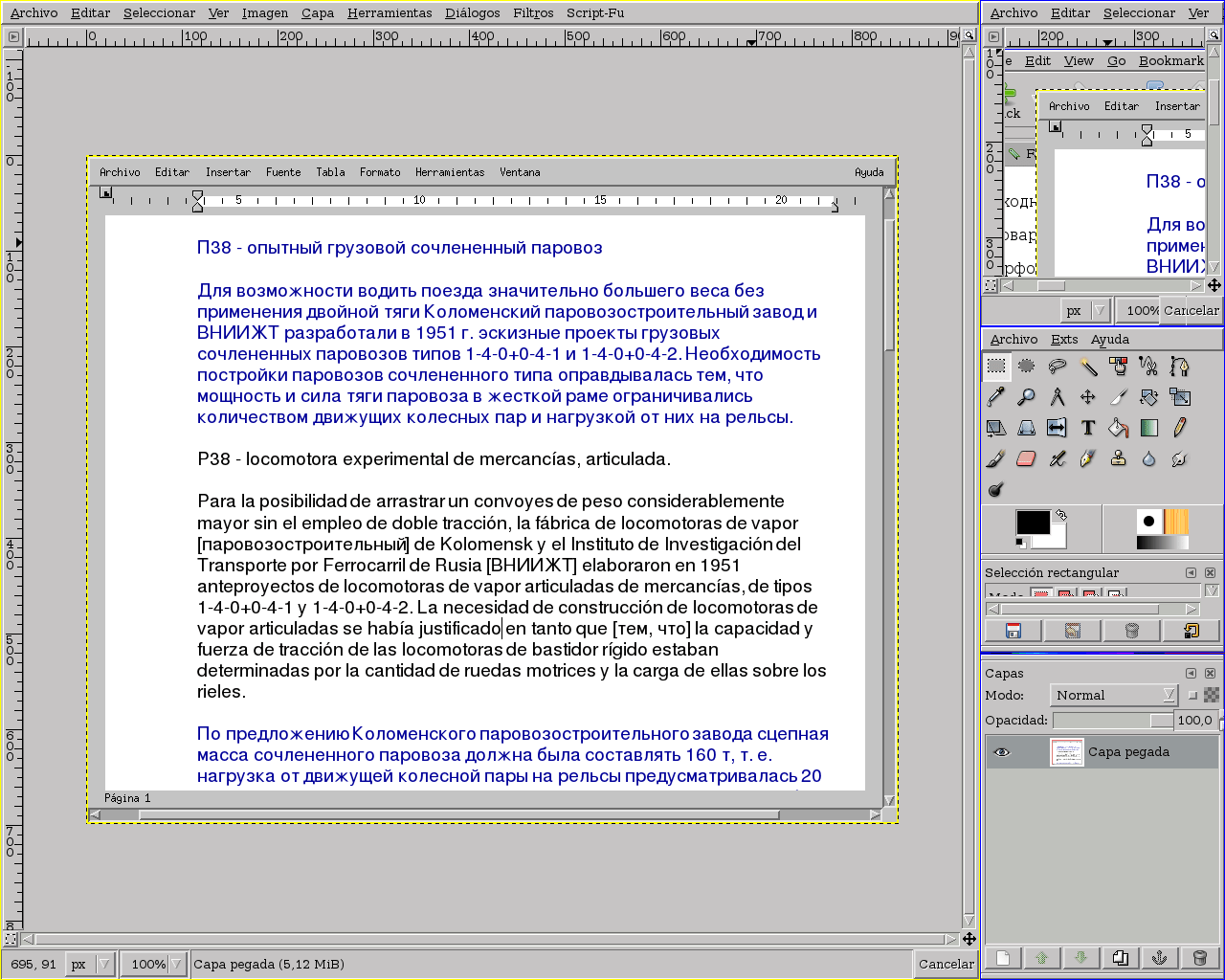Open the Diálogos menu

(473, 13)
